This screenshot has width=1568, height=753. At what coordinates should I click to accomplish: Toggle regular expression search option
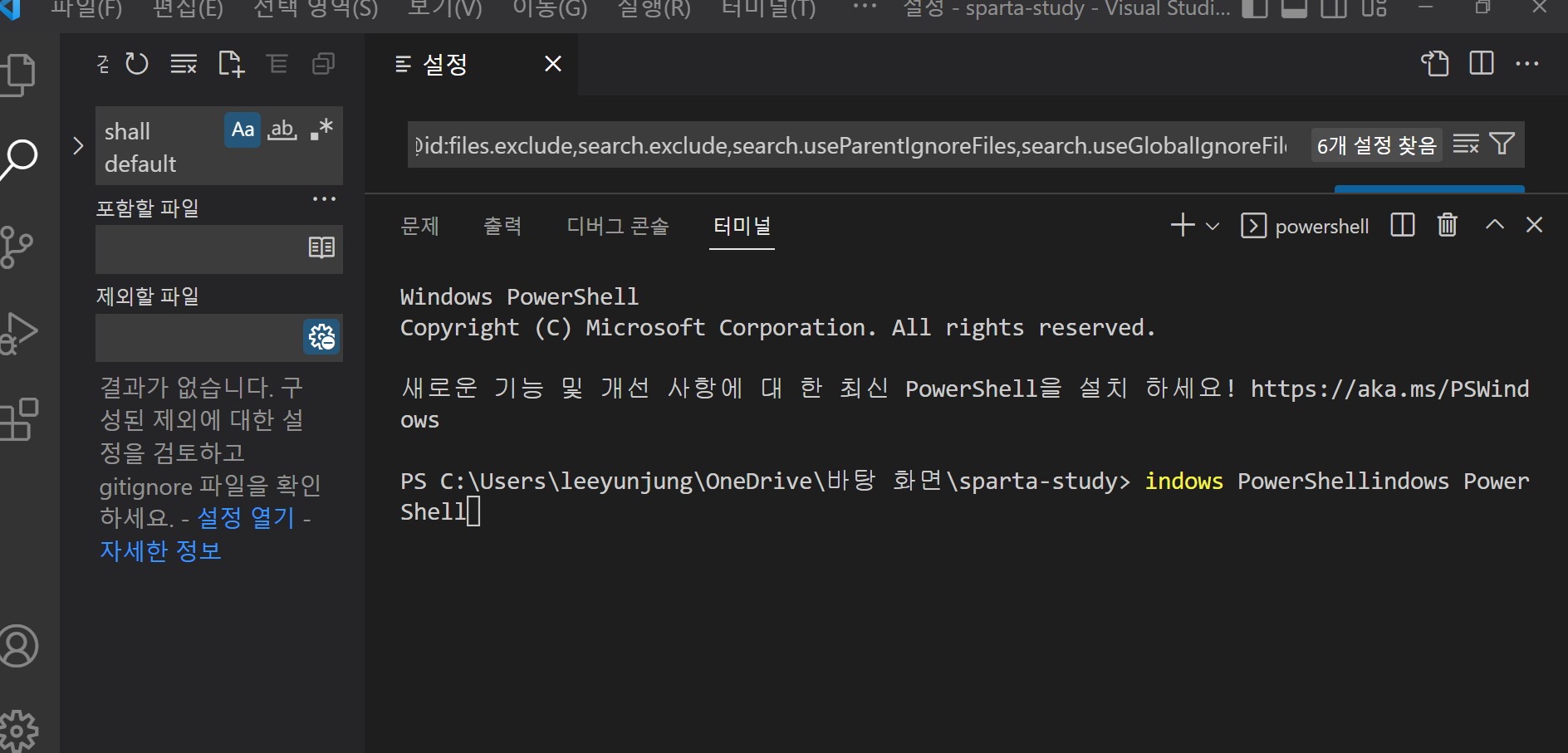321,130
